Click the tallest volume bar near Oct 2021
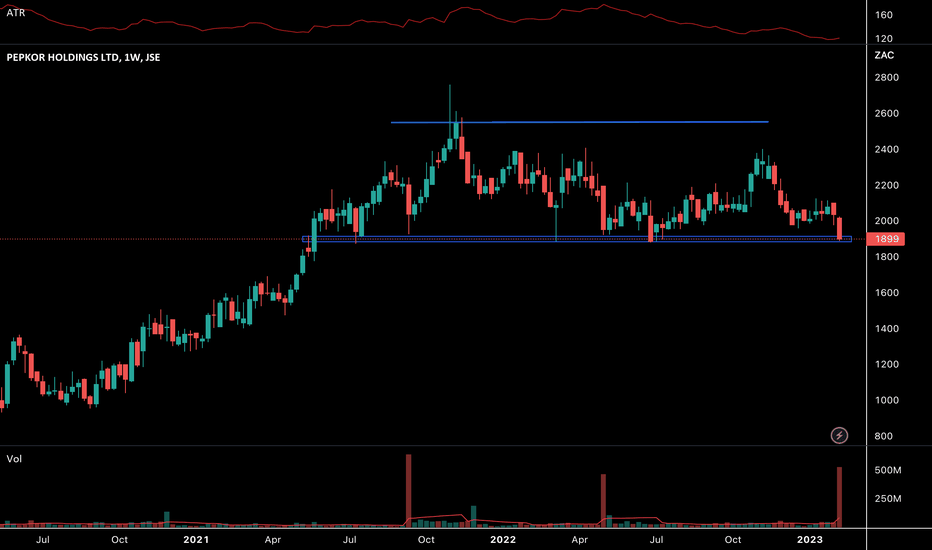This screenshot has height=550, width=932. (408, 491)
